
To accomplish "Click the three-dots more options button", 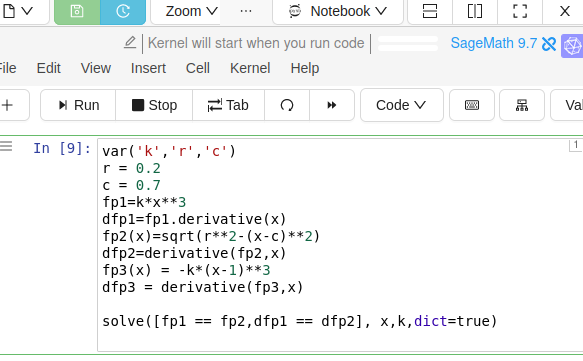I will point(246,12).
